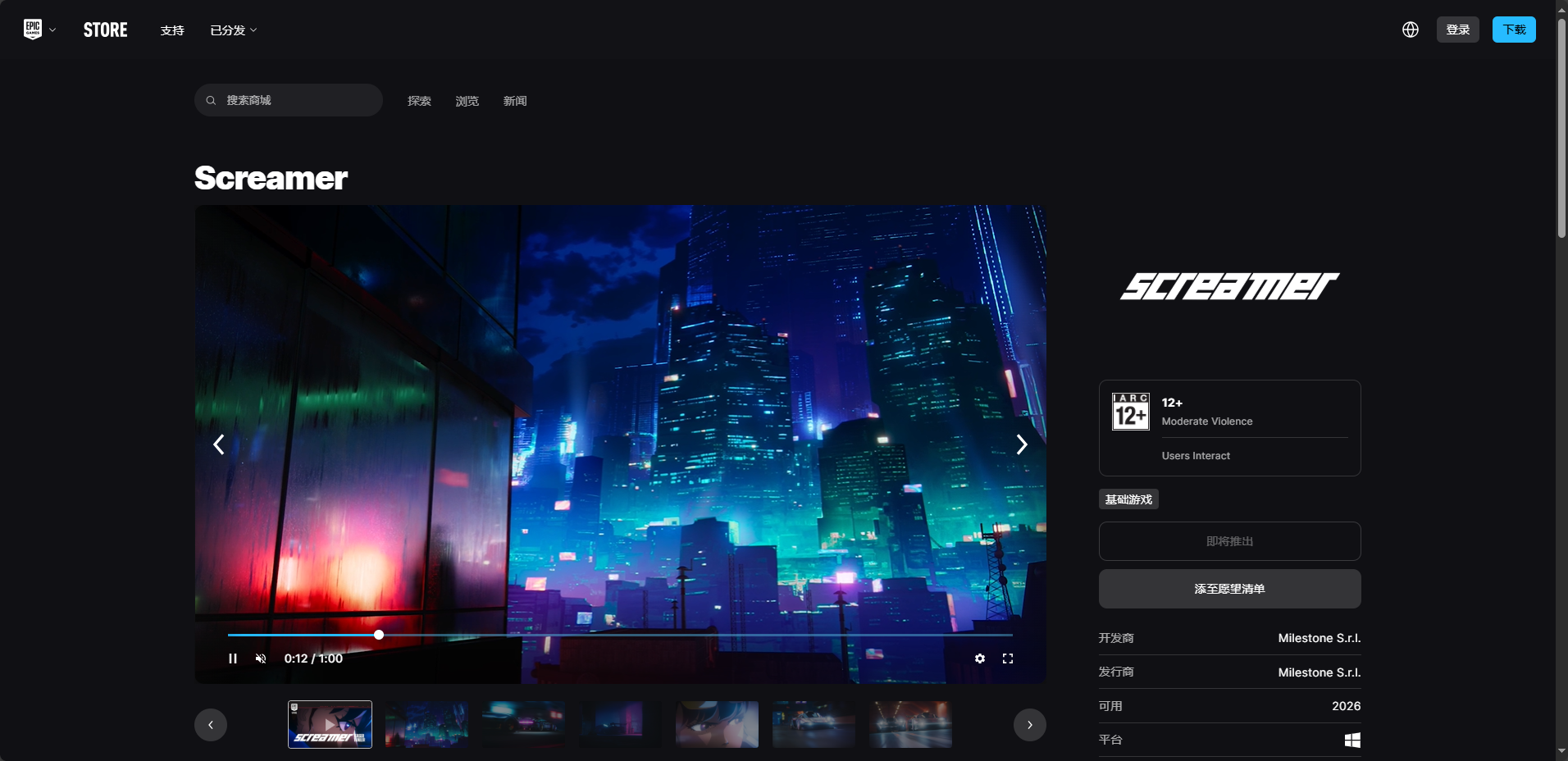Image resolution: width=1568 pixels, height=761 pixels.
Task: Expand the 已分发 dropdown
Action: pyautogui.click(x=234, y=30)
